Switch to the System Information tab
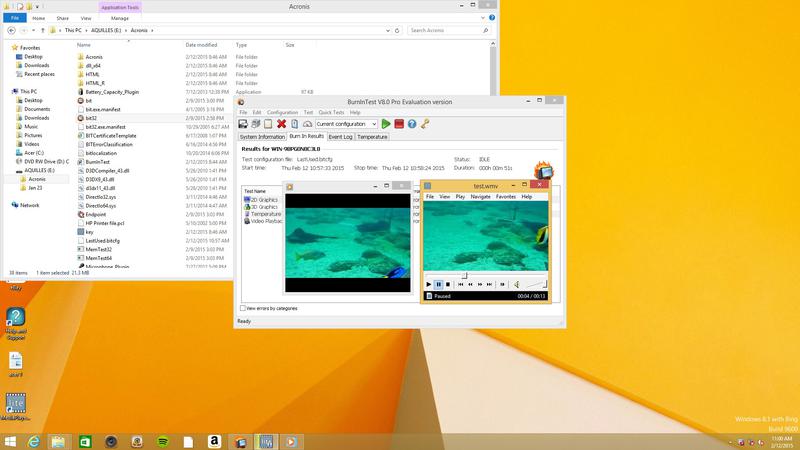 point(262,137)
